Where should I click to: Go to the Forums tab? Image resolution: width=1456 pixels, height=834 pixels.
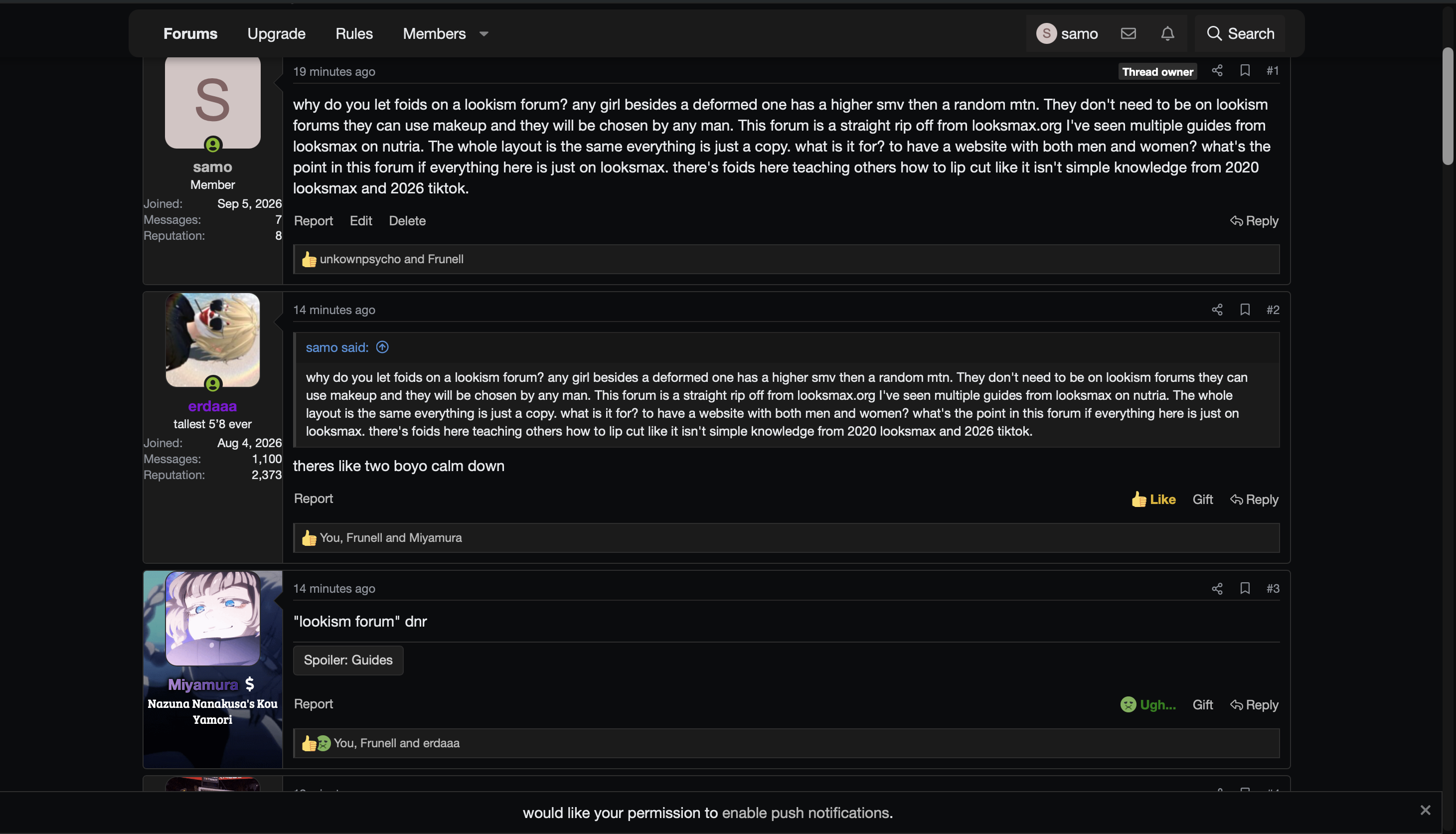pos(190,33)
